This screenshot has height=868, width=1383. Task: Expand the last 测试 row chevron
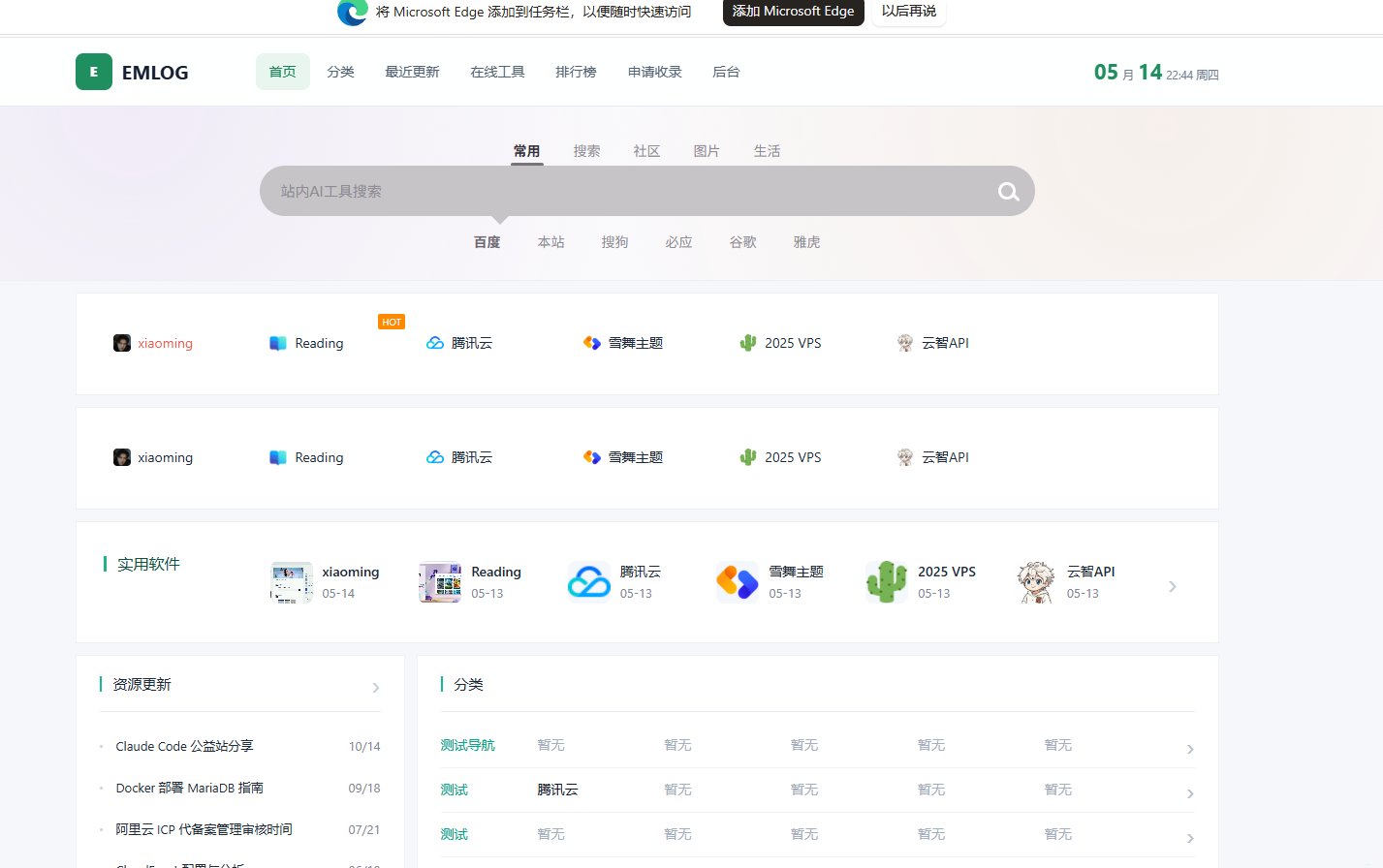point(1190,838)
